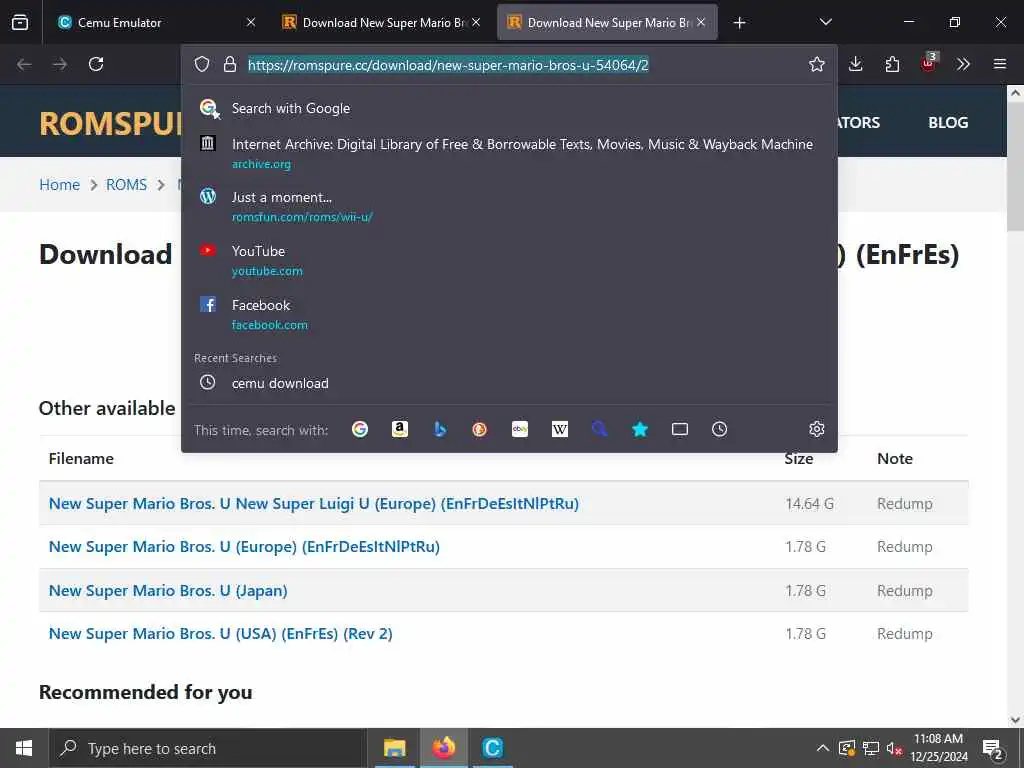Open the ROMSPURE site logo

[x=110, y=123]
